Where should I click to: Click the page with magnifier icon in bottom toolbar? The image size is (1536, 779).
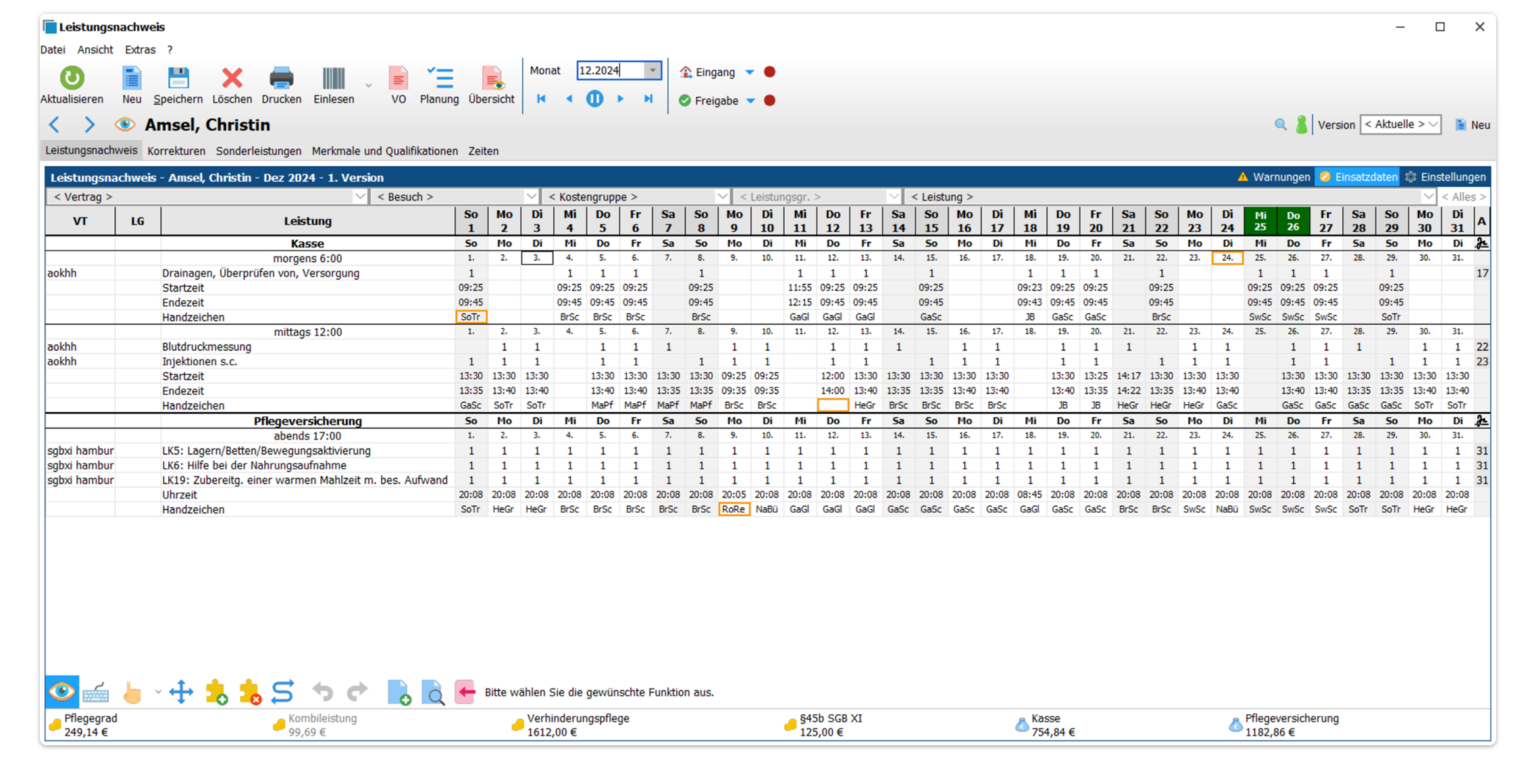[x=432, y=692]
